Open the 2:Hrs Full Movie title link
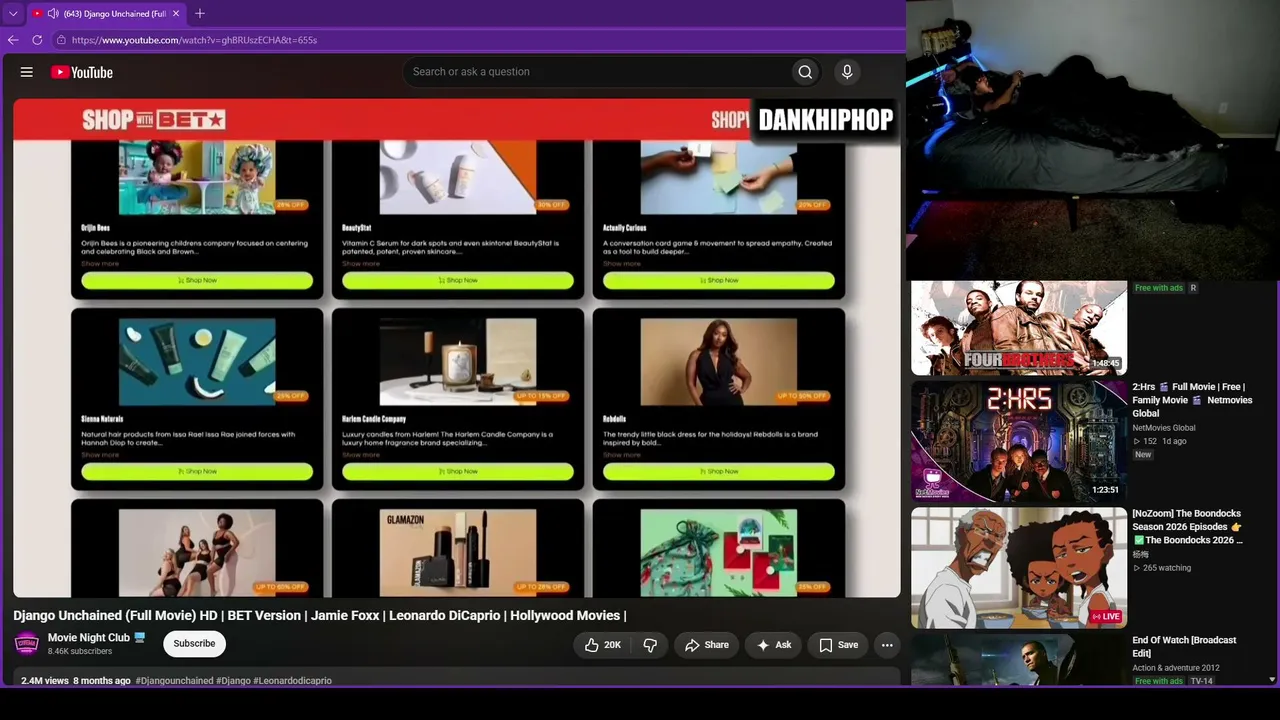Image resolution: width=1280 pixels, height=720 pixels. 1190,400
